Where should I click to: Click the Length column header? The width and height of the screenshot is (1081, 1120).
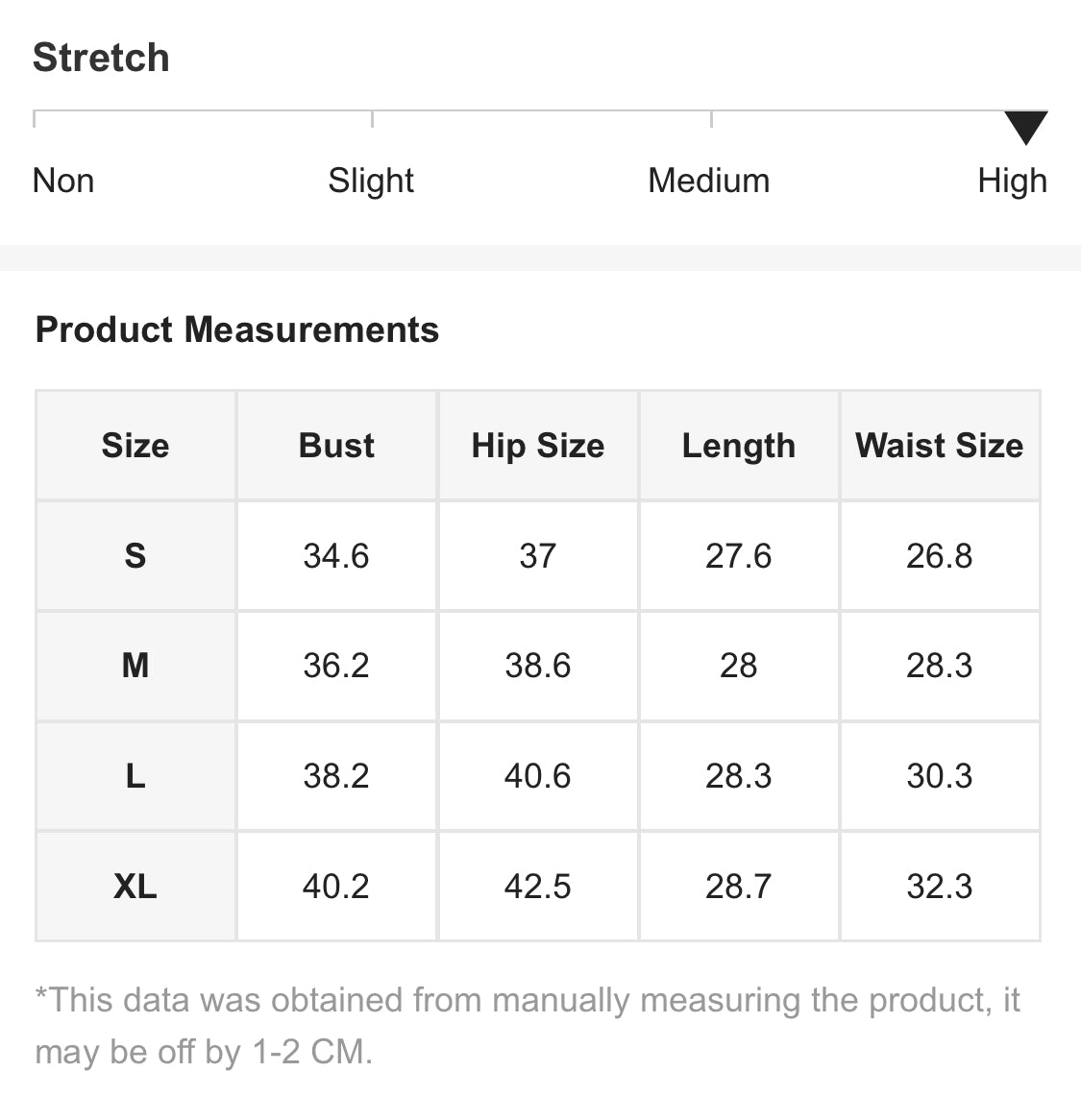click(x=739, y=446)
